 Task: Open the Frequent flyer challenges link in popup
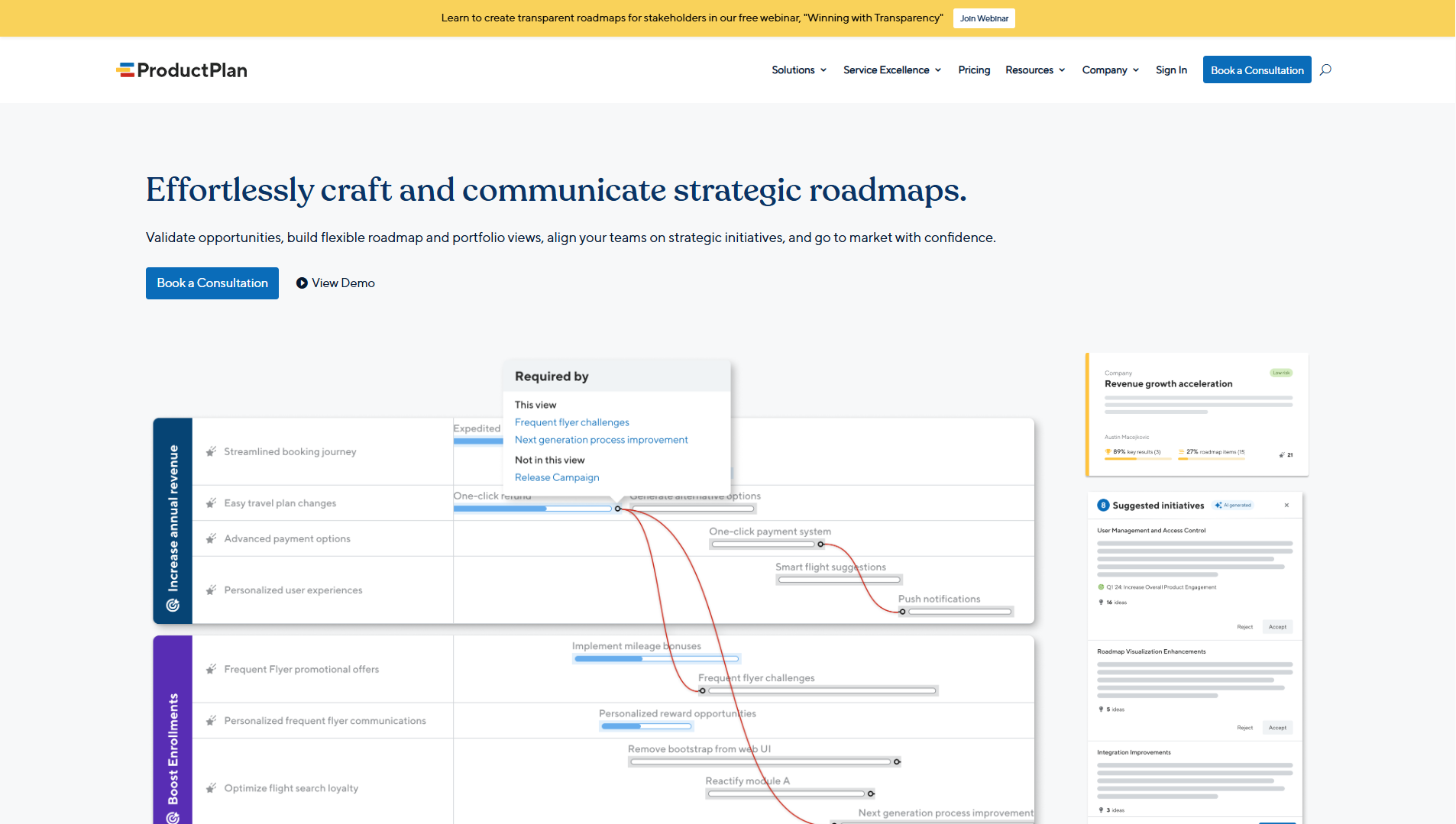click(571, 422)
